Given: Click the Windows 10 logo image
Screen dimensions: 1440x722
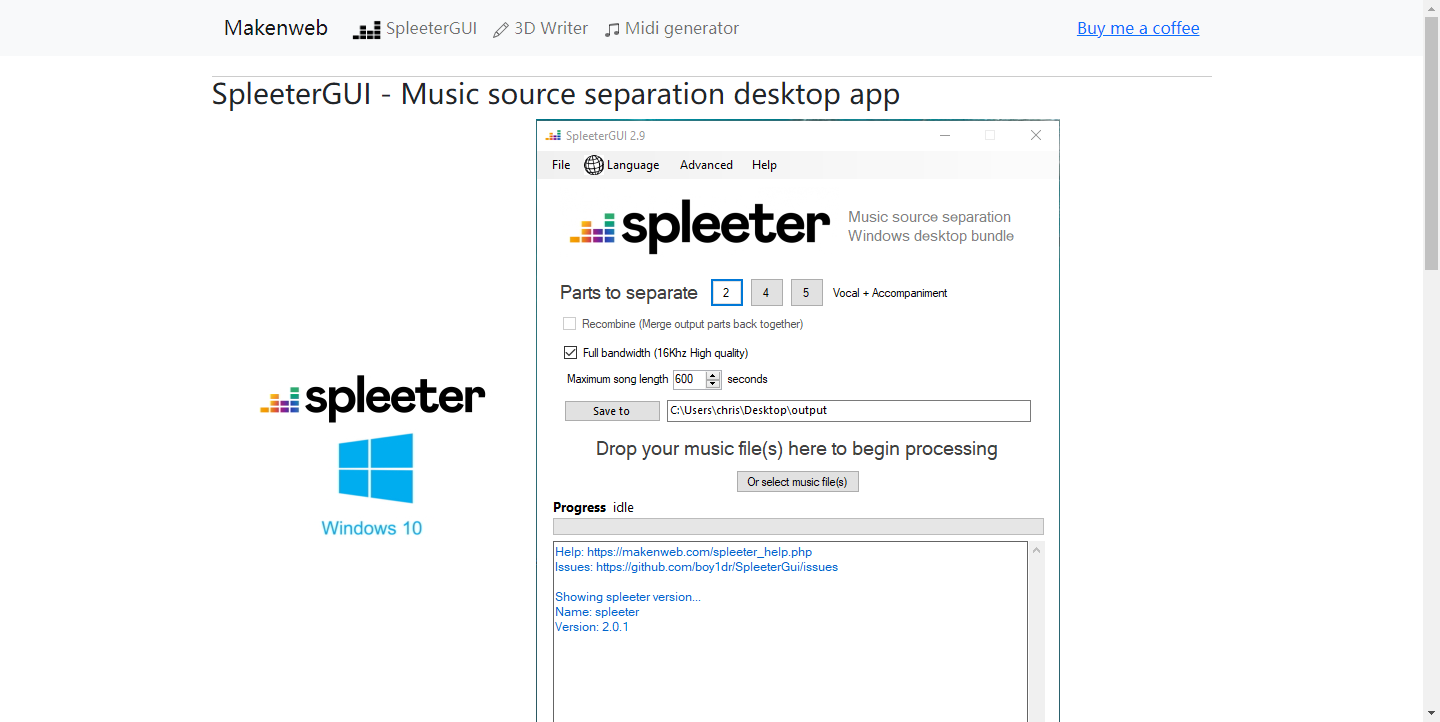Looking at the screenshot, I should coord(376,468).
